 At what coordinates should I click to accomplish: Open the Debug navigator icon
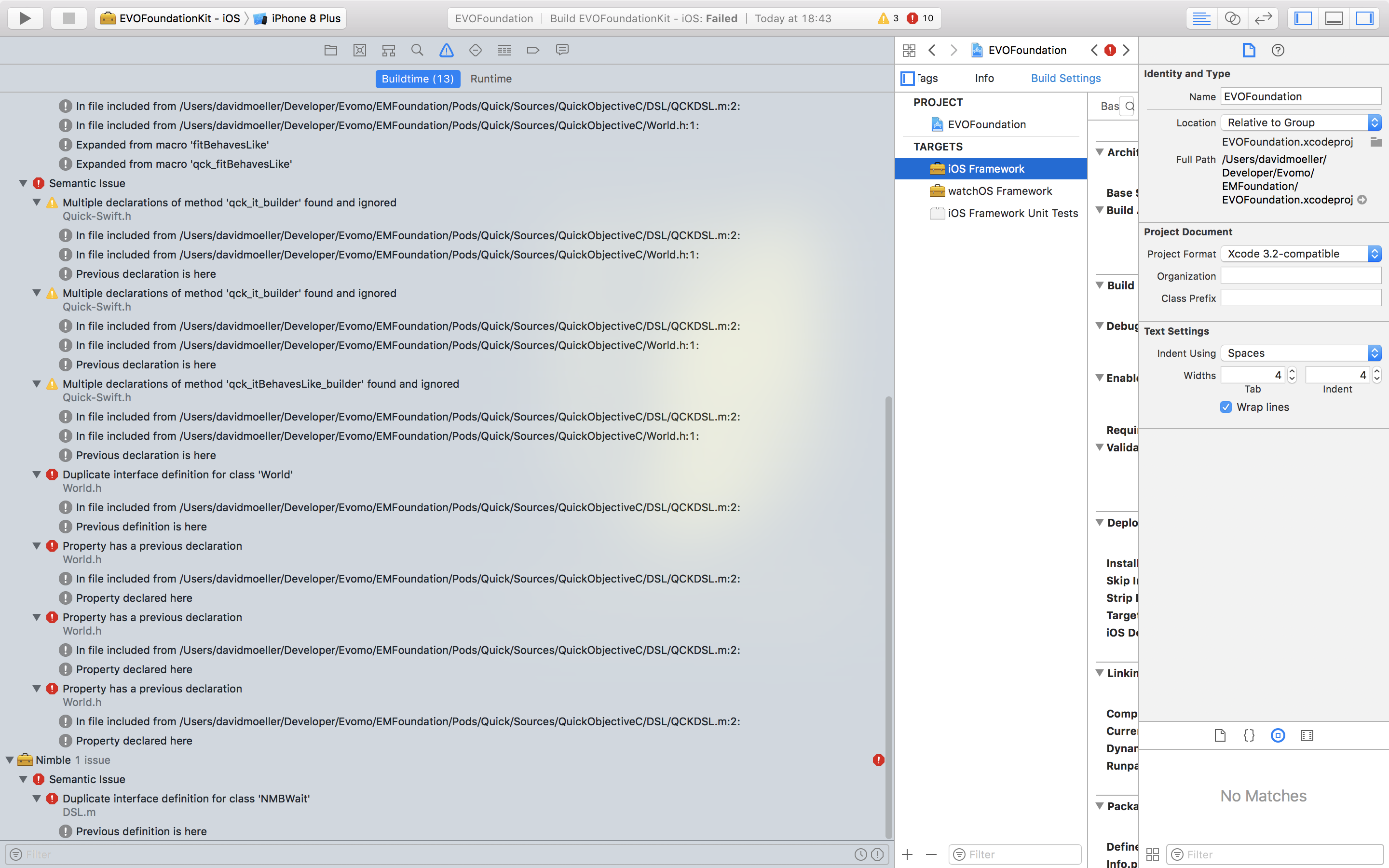click(504, 50)
